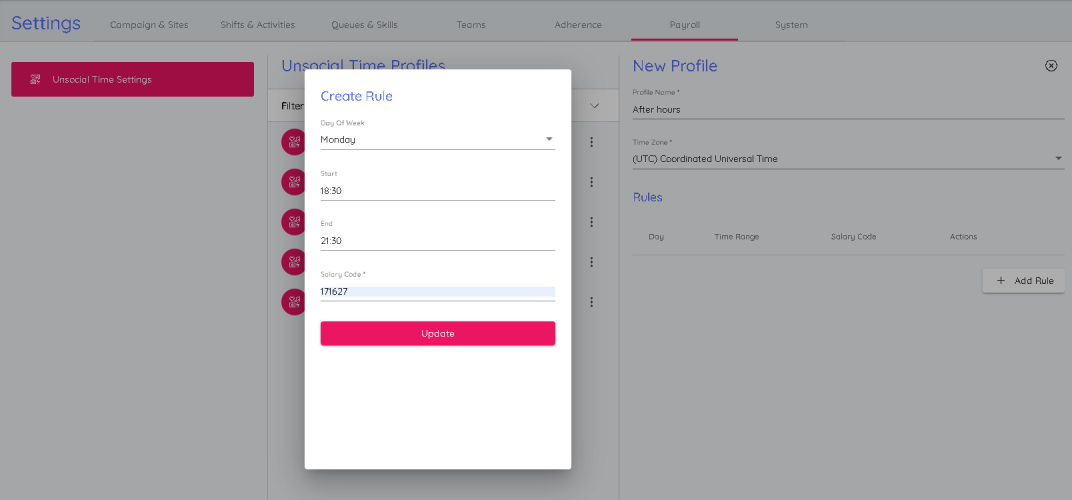Go to the Adherence tab
1072x500 pixels.
point(578,25)
